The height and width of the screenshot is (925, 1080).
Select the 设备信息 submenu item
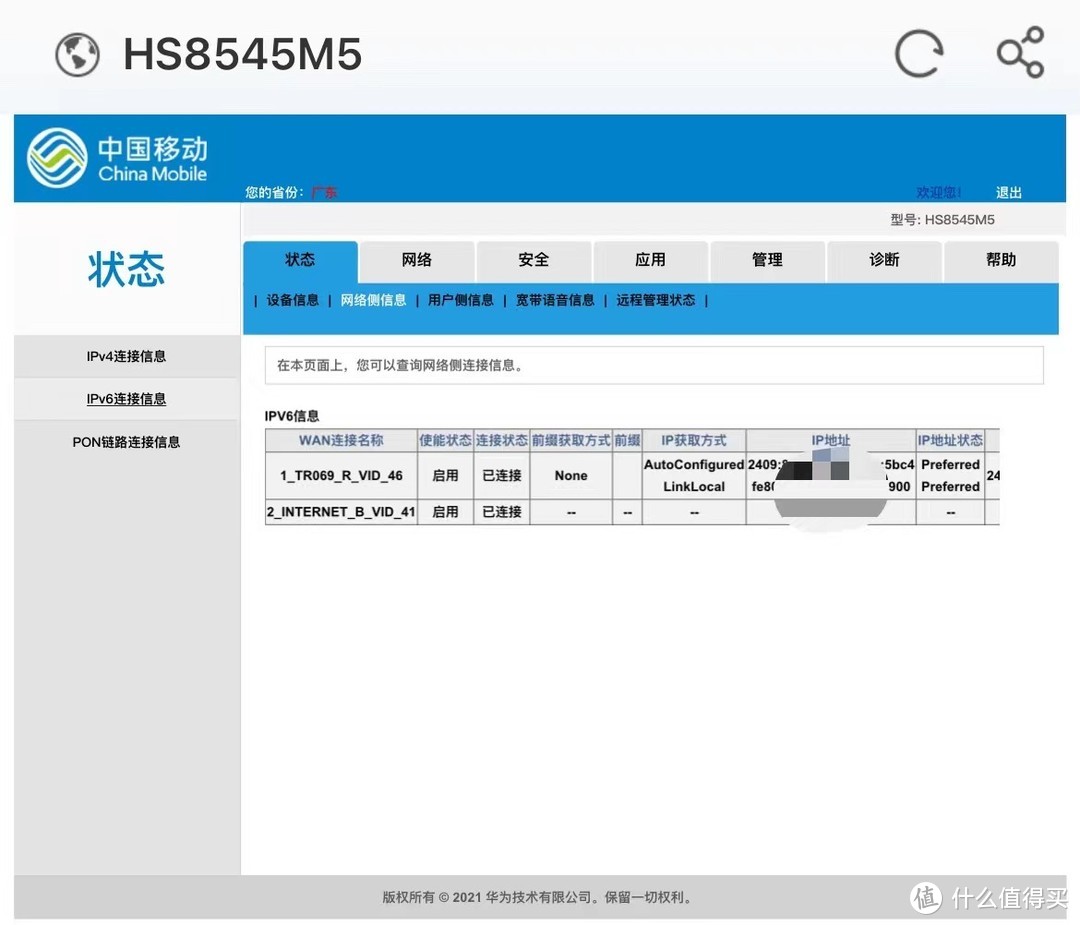pos(291,300)
